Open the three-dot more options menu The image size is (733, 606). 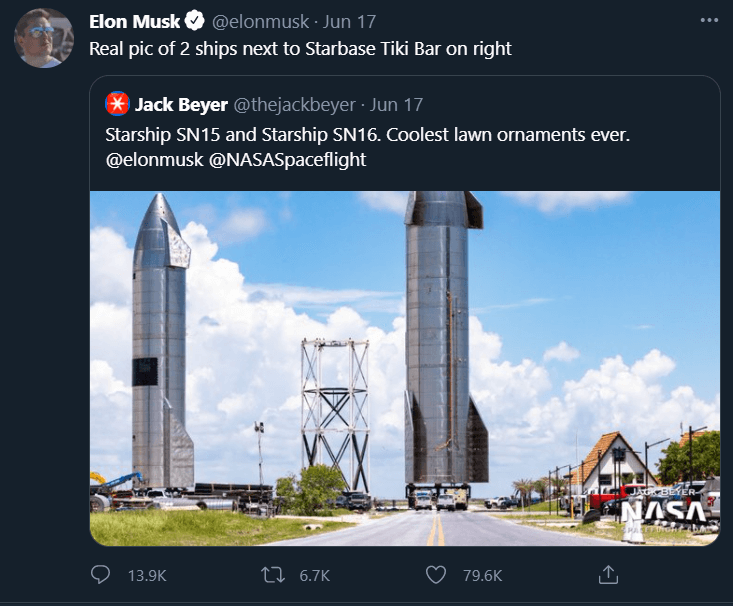pyautogui.click(x=709, y=20)
